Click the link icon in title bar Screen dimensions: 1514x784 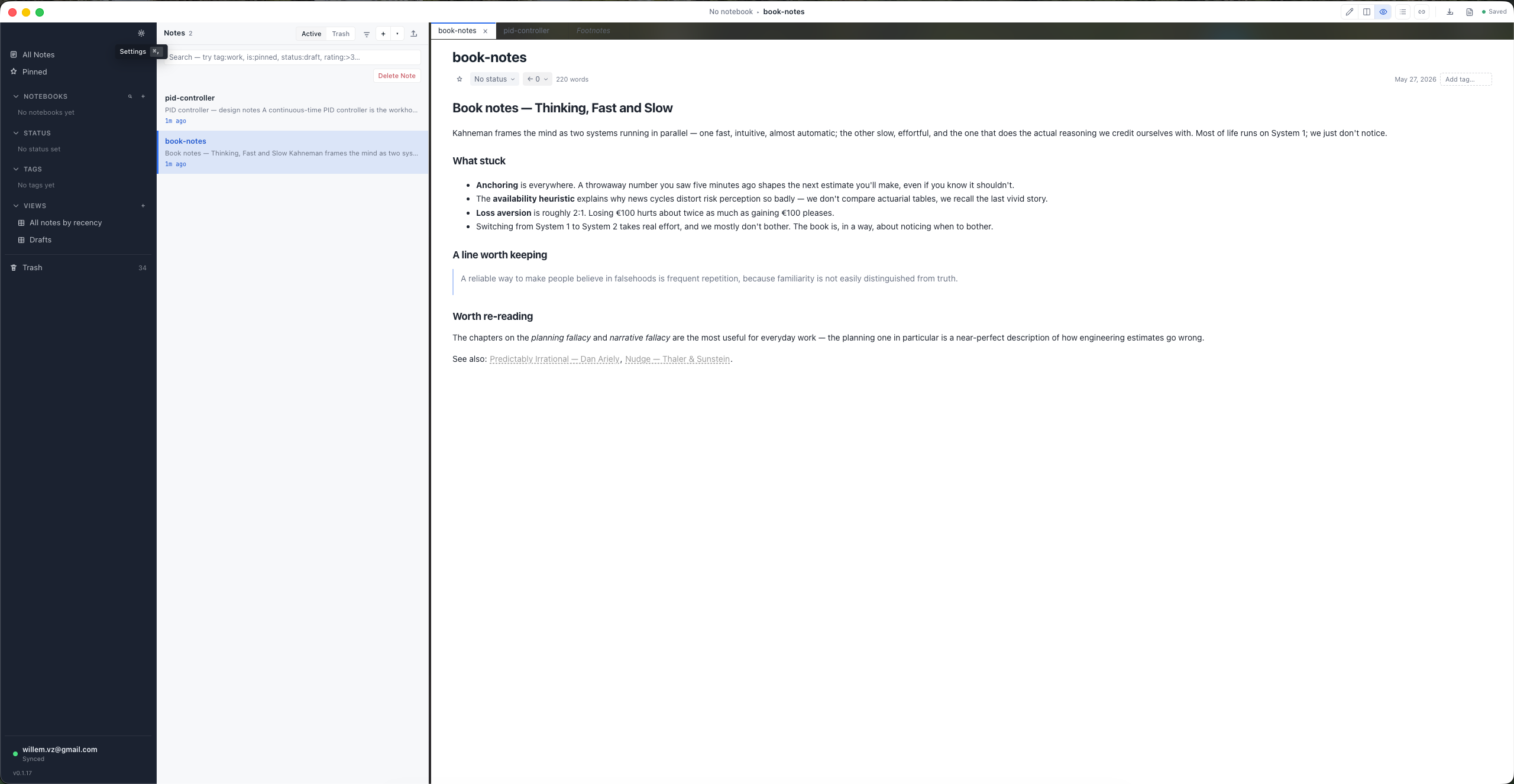tap(1421, 12)
